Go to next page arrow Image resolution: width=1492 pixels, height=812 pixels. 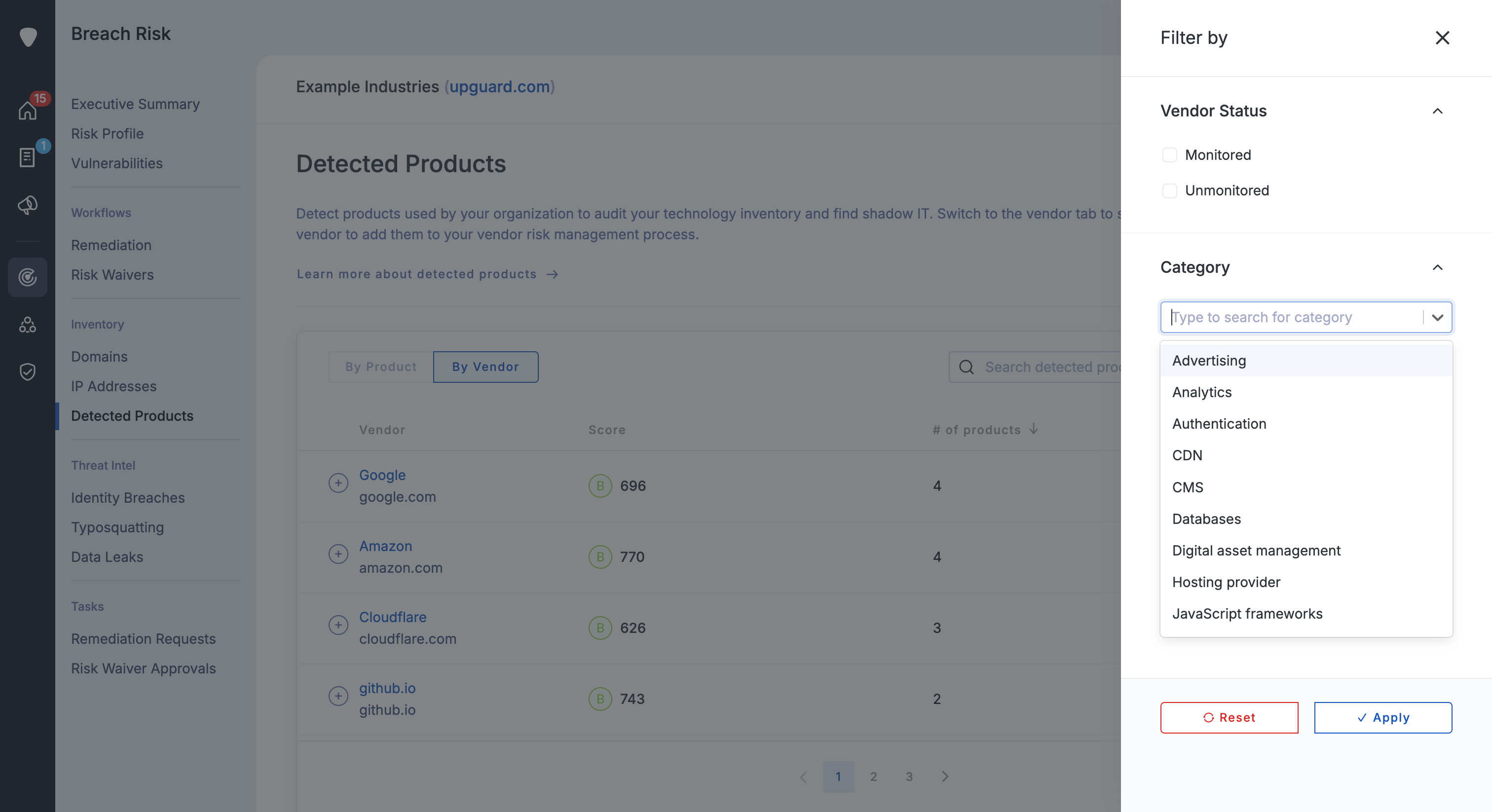click(945, 777)
